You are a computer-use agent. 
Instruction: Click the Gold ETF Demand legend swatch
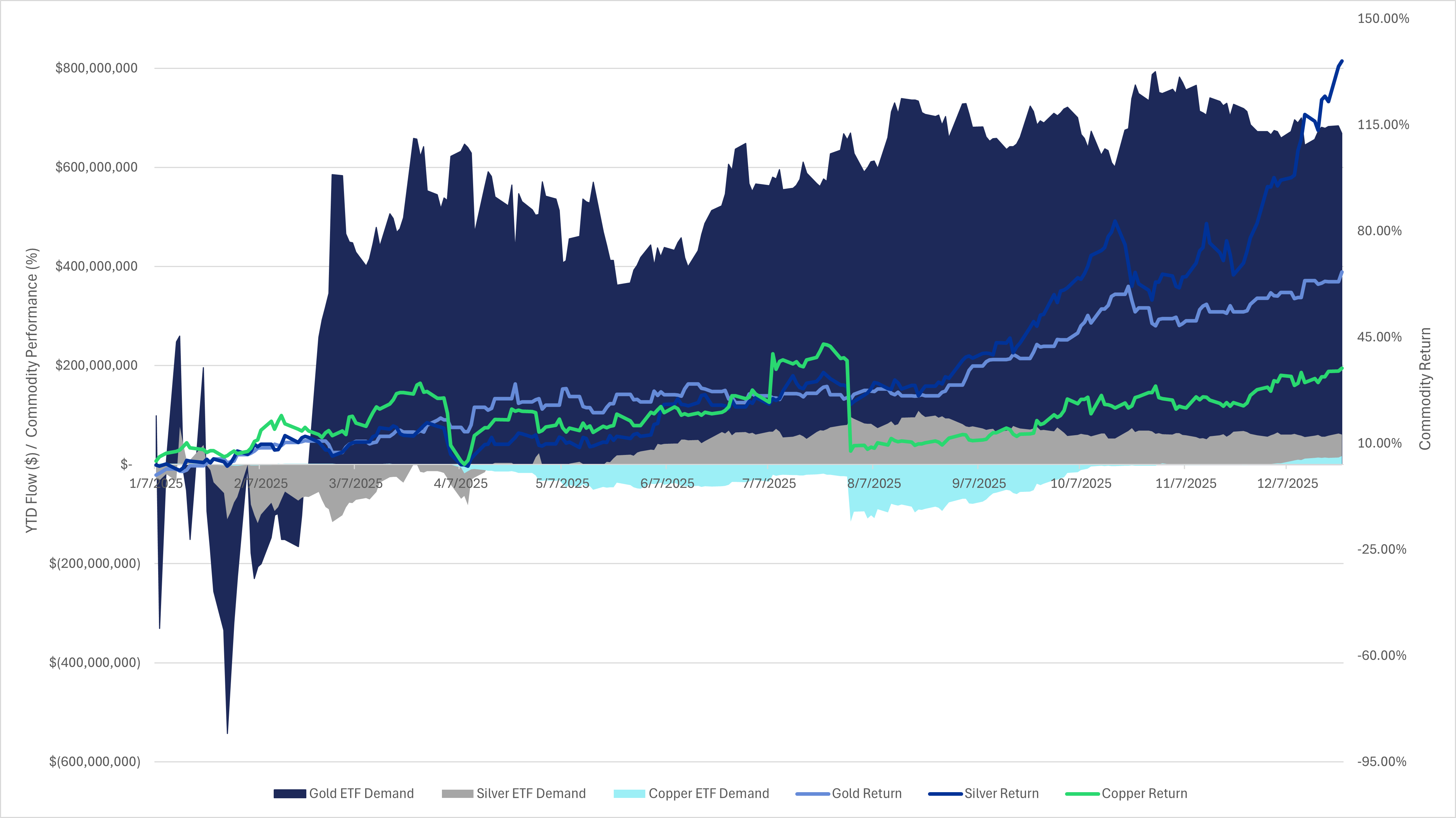tap(289, 794)
